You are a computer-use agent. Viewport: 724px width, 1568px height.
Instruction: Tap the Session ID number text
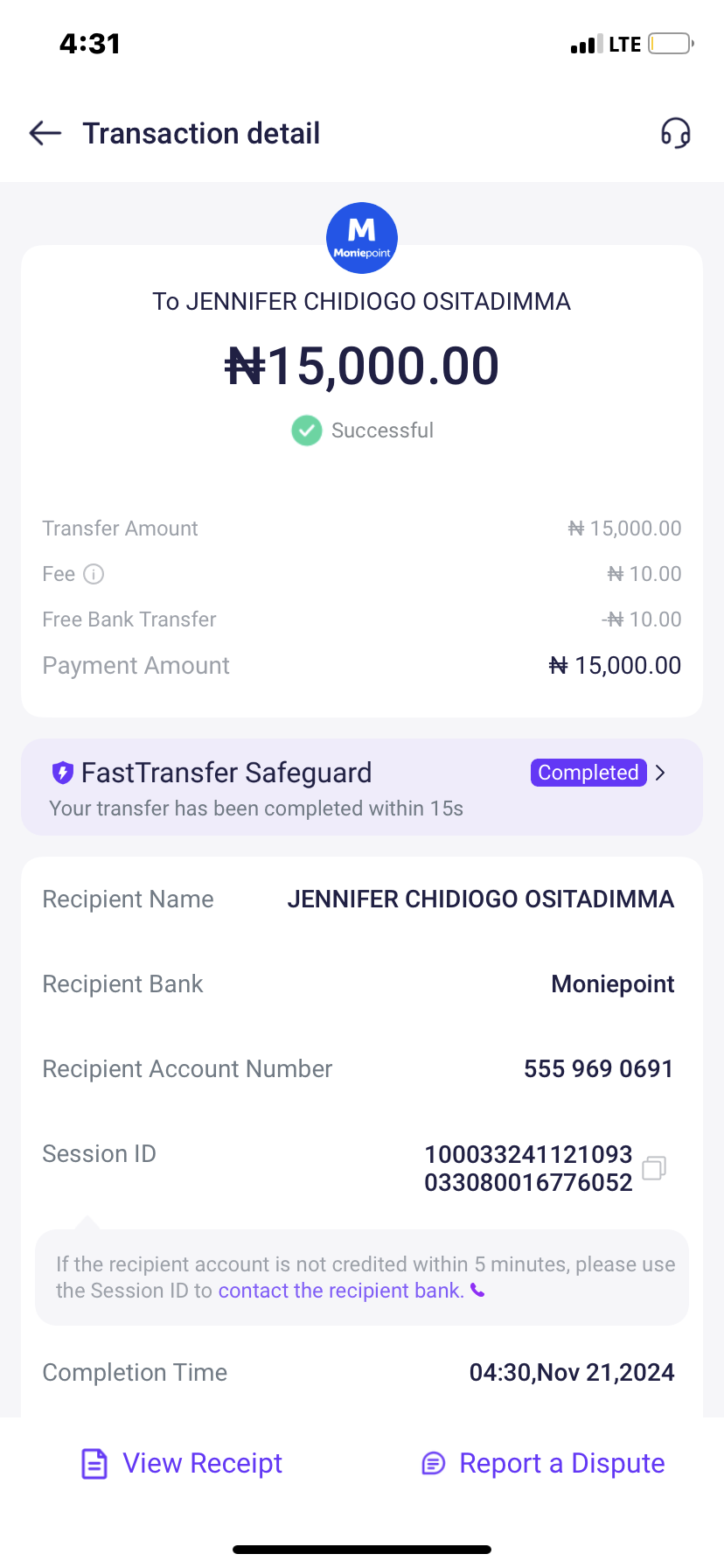tap(528, 1168)
